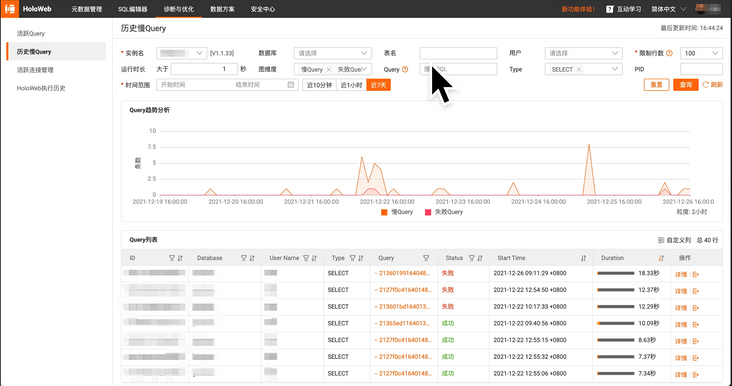Click the custom columns (自定义列) icon
This screenshot has height=386, width=732.
pyautogui.click(x=661, y=240)
